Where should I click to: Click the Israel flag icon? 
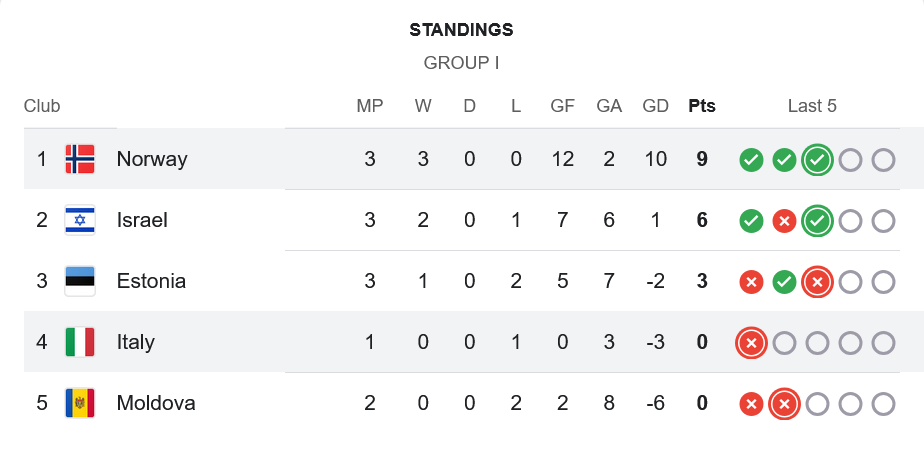click(x=80, y=220)
